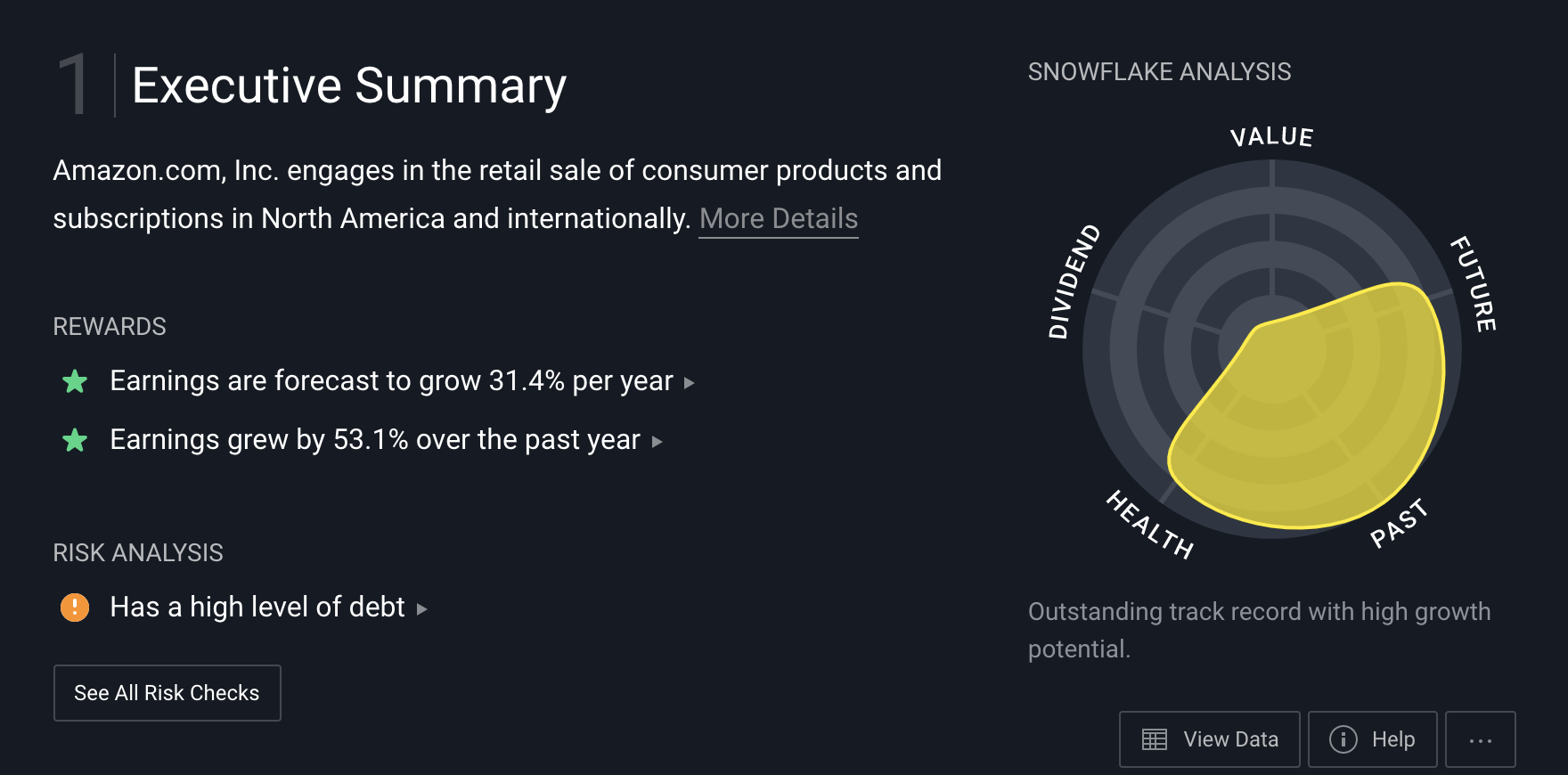This screenshot has width=1568, height=775.
Task: Select the VALUE axis label on snowflake
Action: 1272,137
